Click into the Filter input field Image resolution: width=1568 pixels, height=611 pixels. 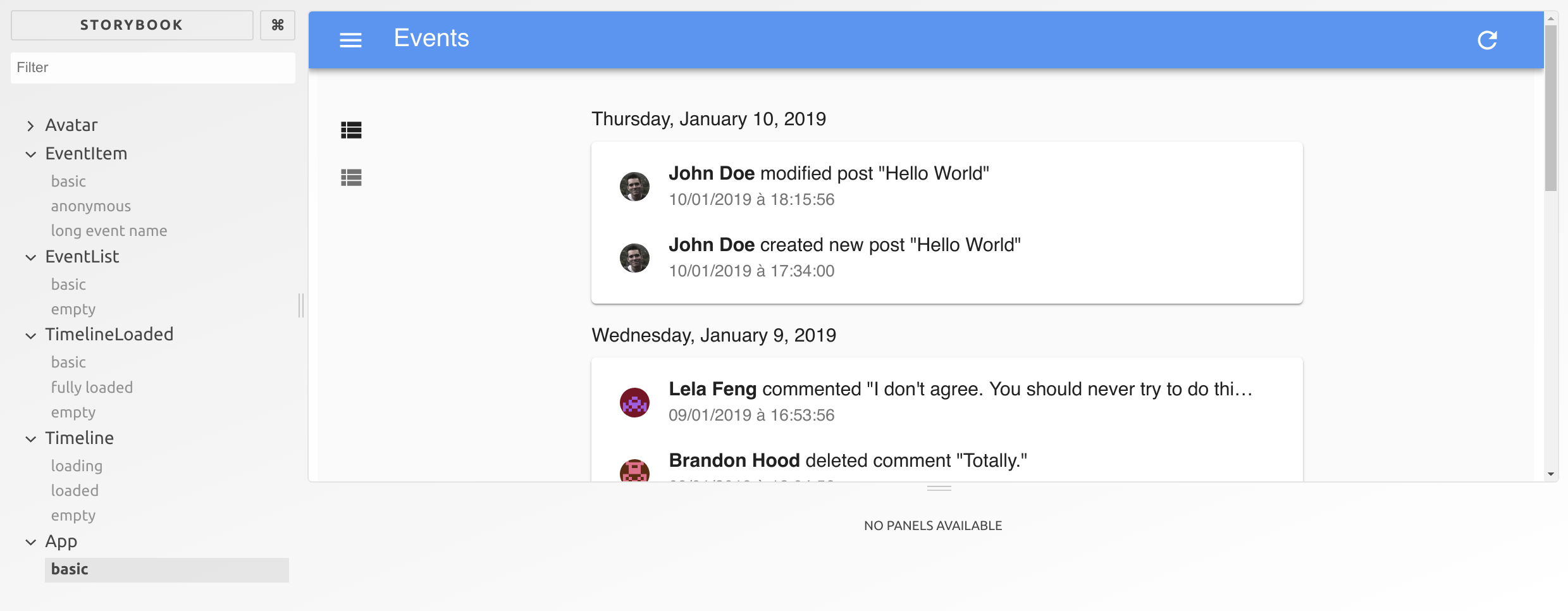tap(152, 68)
